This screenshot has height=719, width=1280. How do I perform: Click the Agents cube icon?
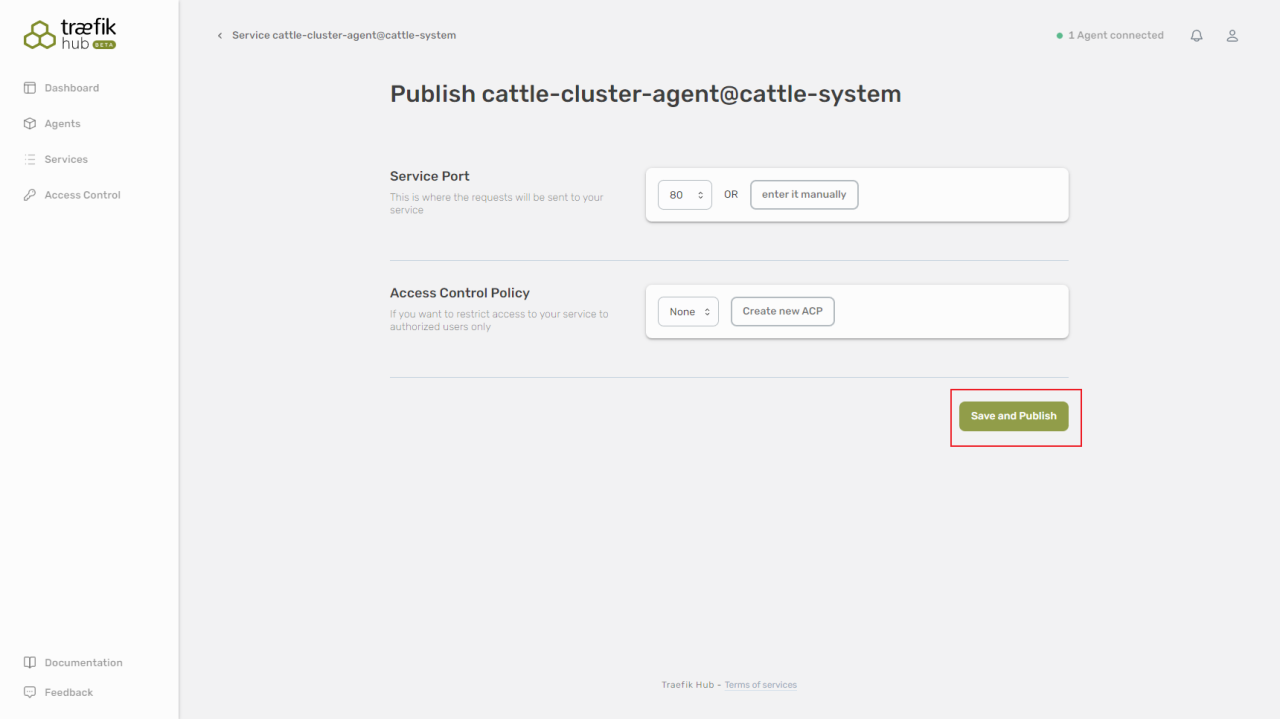(x=30, y=124)
